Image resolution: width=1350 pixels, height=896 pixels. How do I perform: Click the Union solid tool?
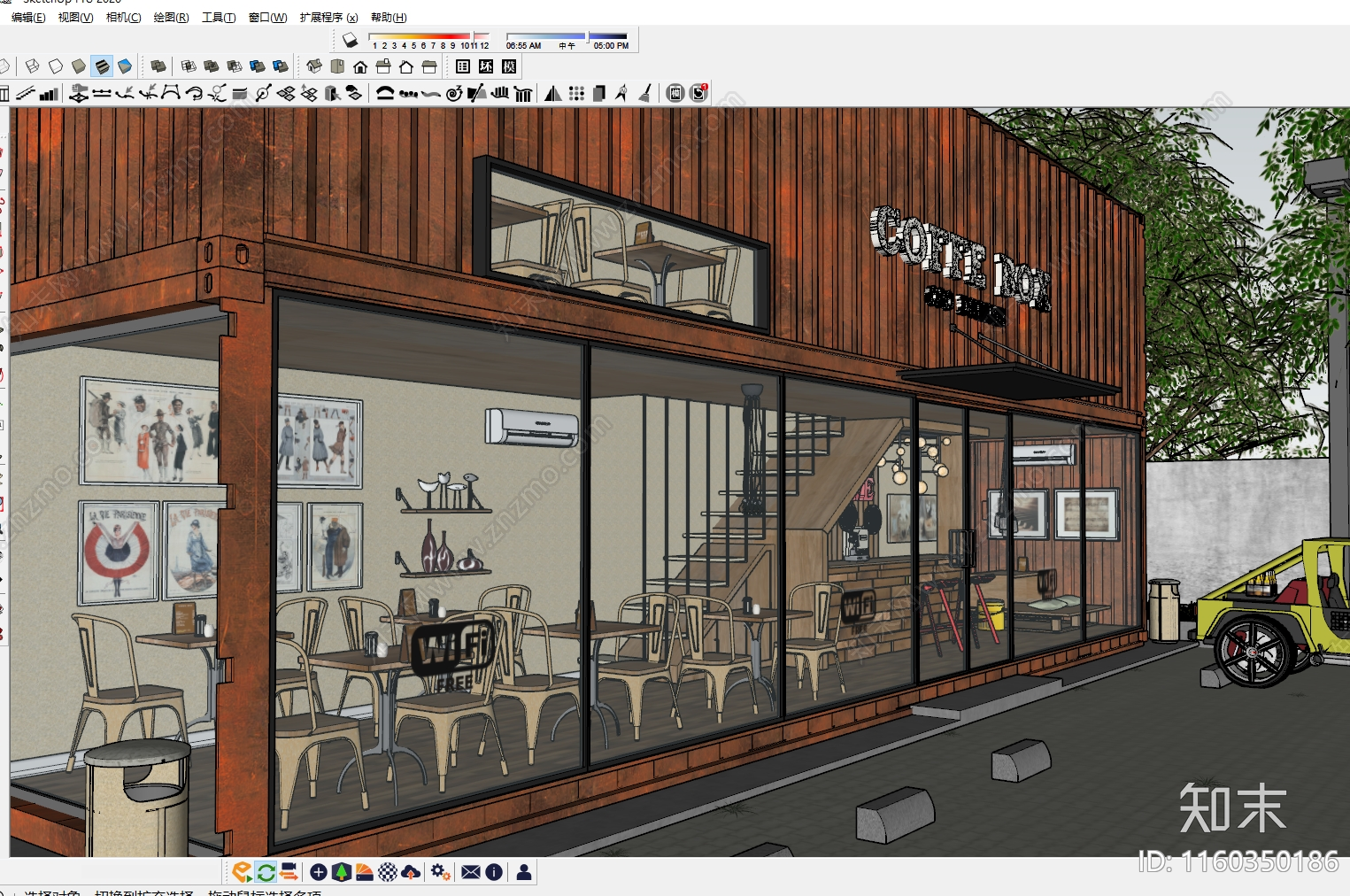pyautogui.click(x=211, y=66)
